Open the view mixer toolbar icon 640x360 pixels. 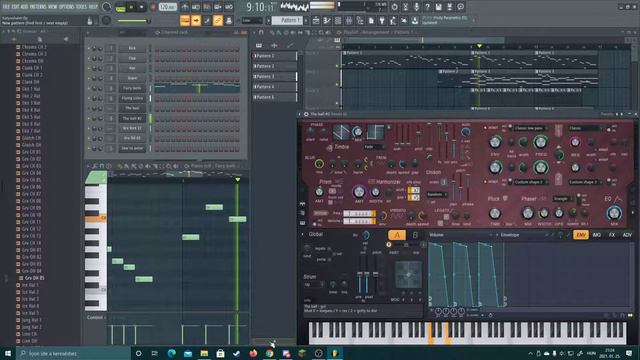click(349, 20)
